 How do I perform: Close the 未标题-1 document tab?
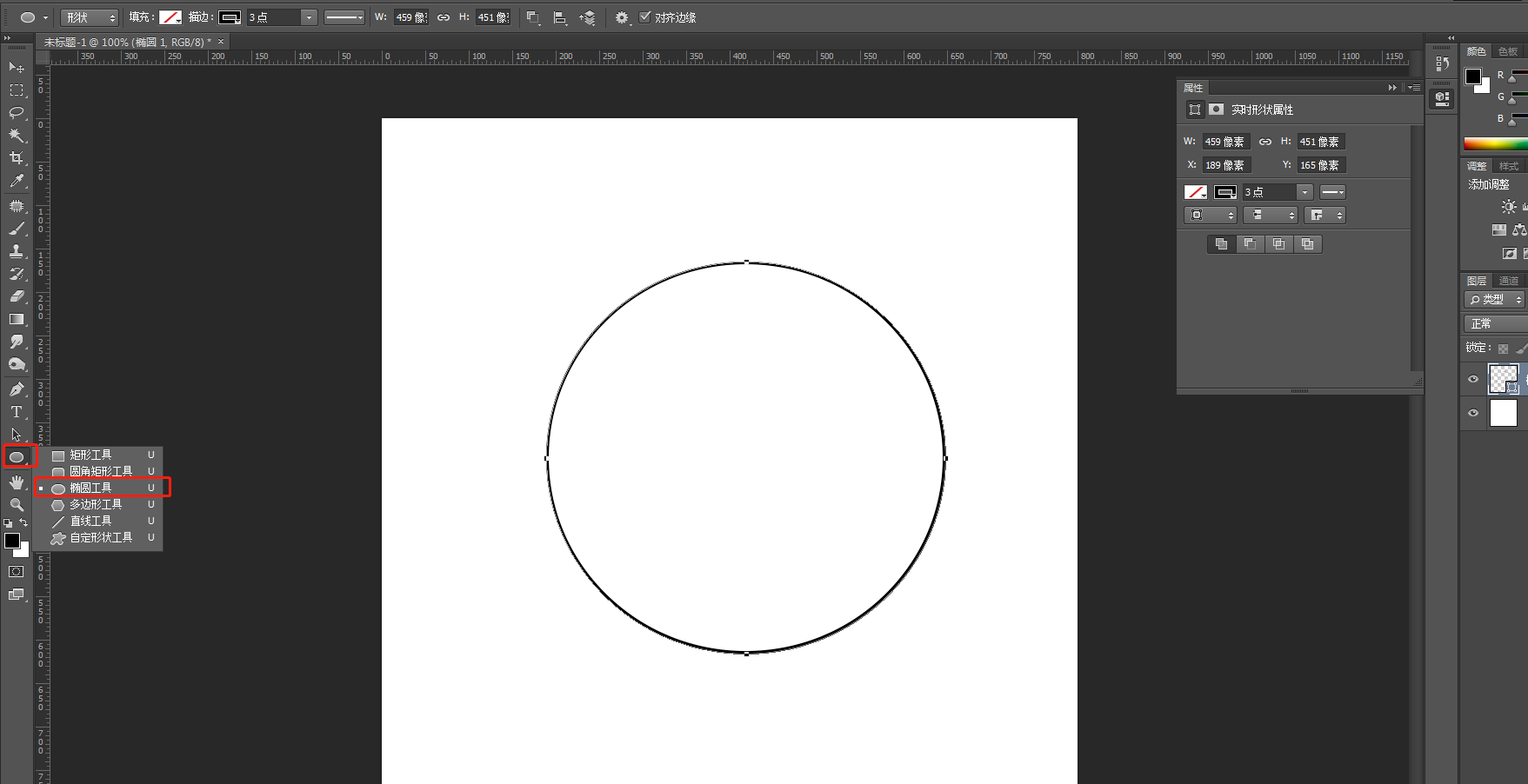(221, 42)
